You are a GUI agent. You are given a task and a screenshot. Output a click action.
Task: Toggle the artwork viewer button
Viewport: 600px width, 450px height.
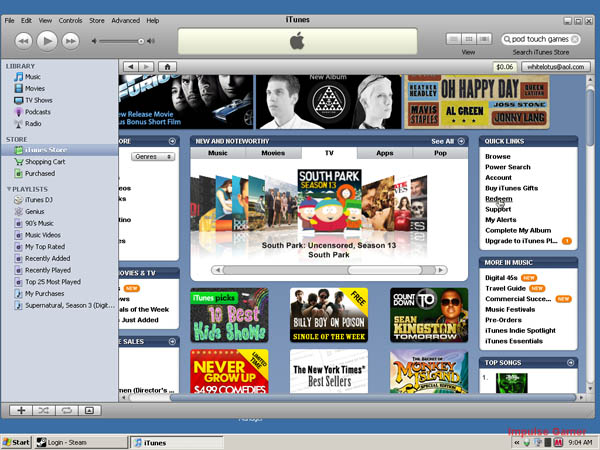[x=90, y=410]
